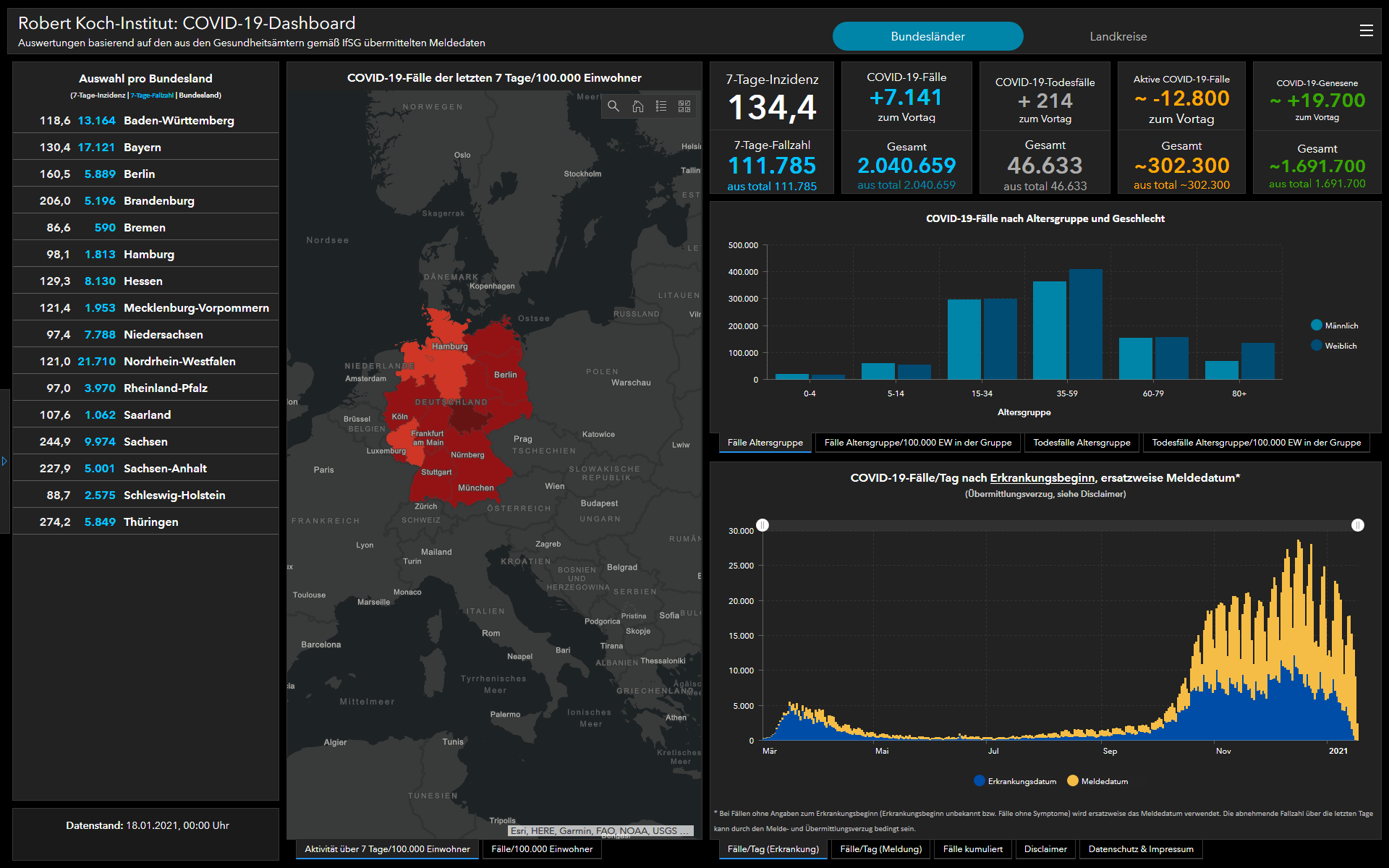Viewport: 1389px width, 868px height.
Task: Select the Schleswig-Holstein row
Action: (145, 495)
